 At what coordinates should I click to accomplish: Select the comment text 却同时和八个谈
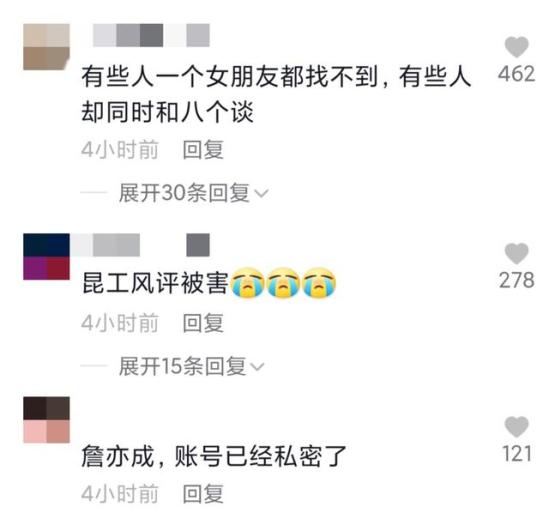[167, 112]
